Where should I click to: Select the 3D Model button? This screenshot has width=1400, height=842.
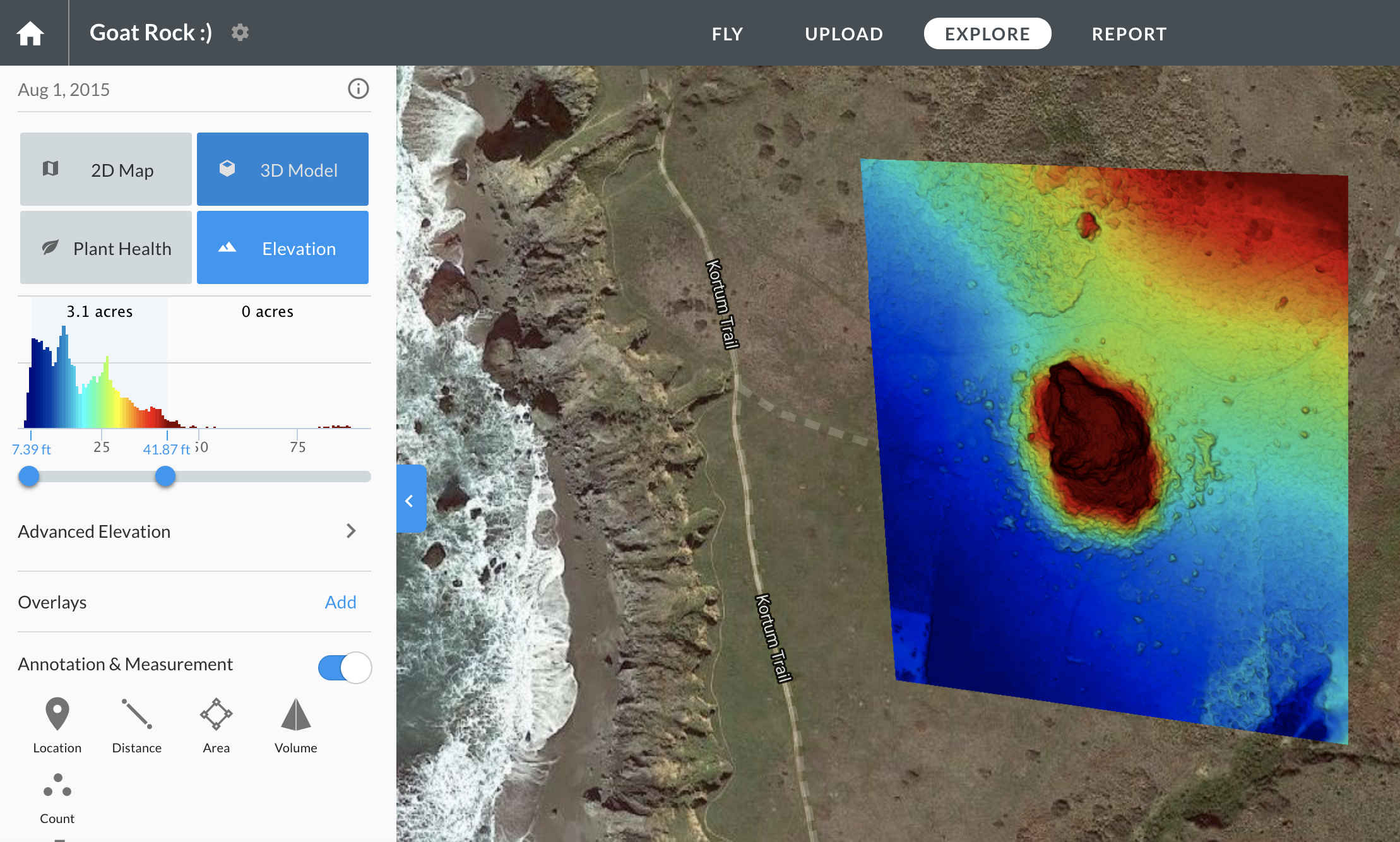[283, 169]
